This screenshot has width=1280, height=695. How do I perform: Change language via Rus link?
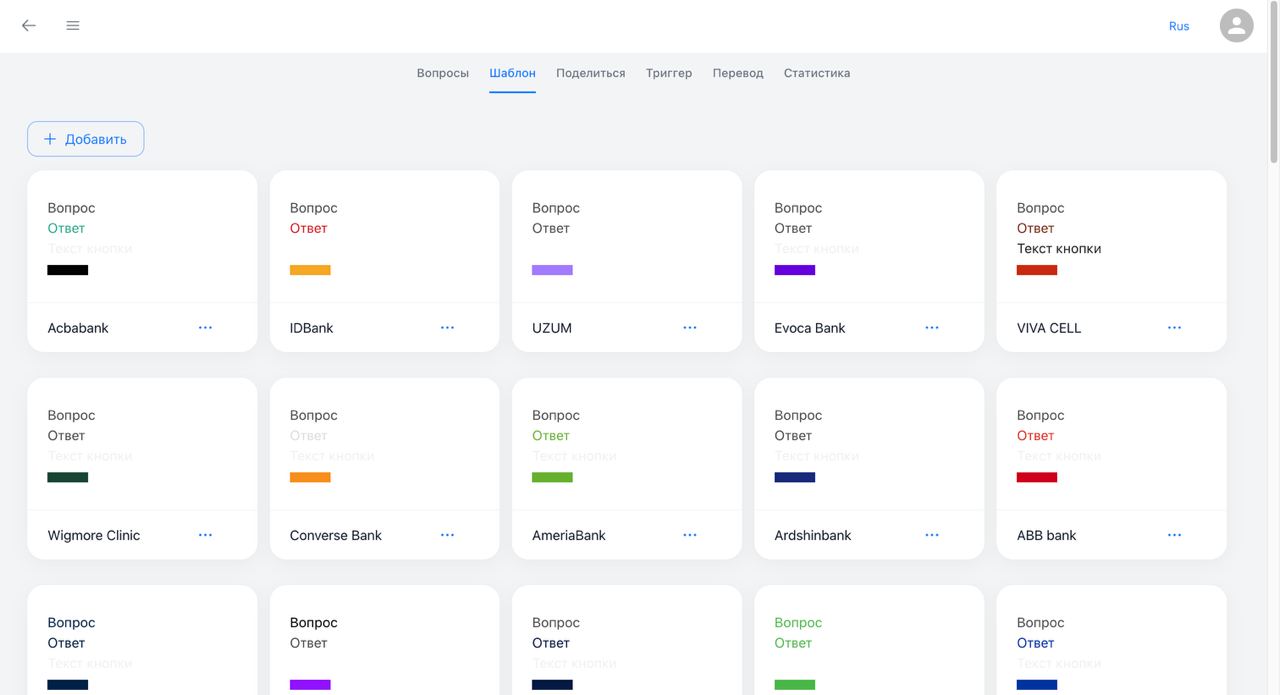point(1179,26)
